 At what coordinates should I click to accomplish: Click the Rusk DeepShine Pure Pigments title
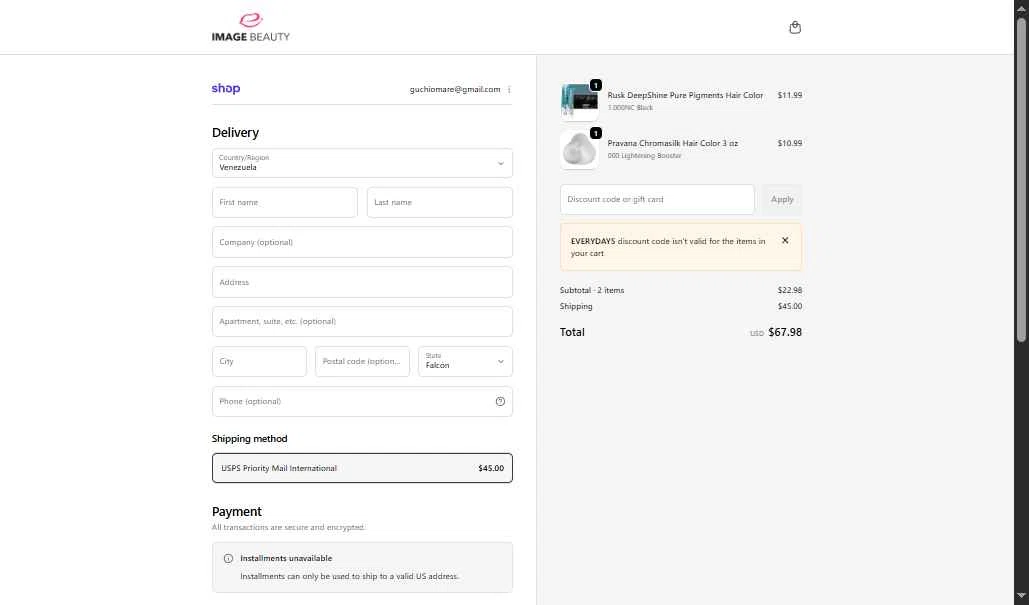coord(685,95)
